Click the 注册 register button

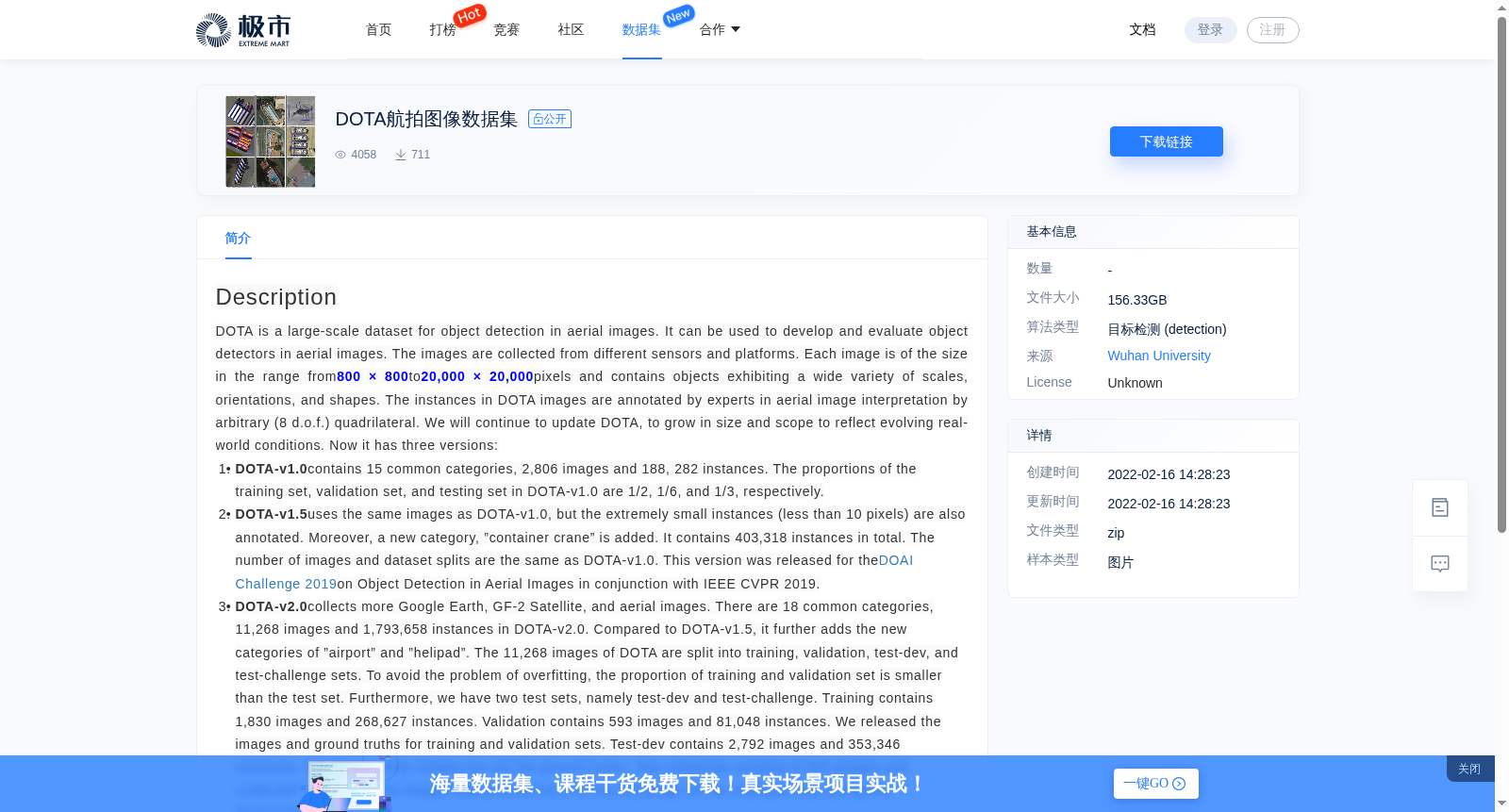(x=1272, y=30)
